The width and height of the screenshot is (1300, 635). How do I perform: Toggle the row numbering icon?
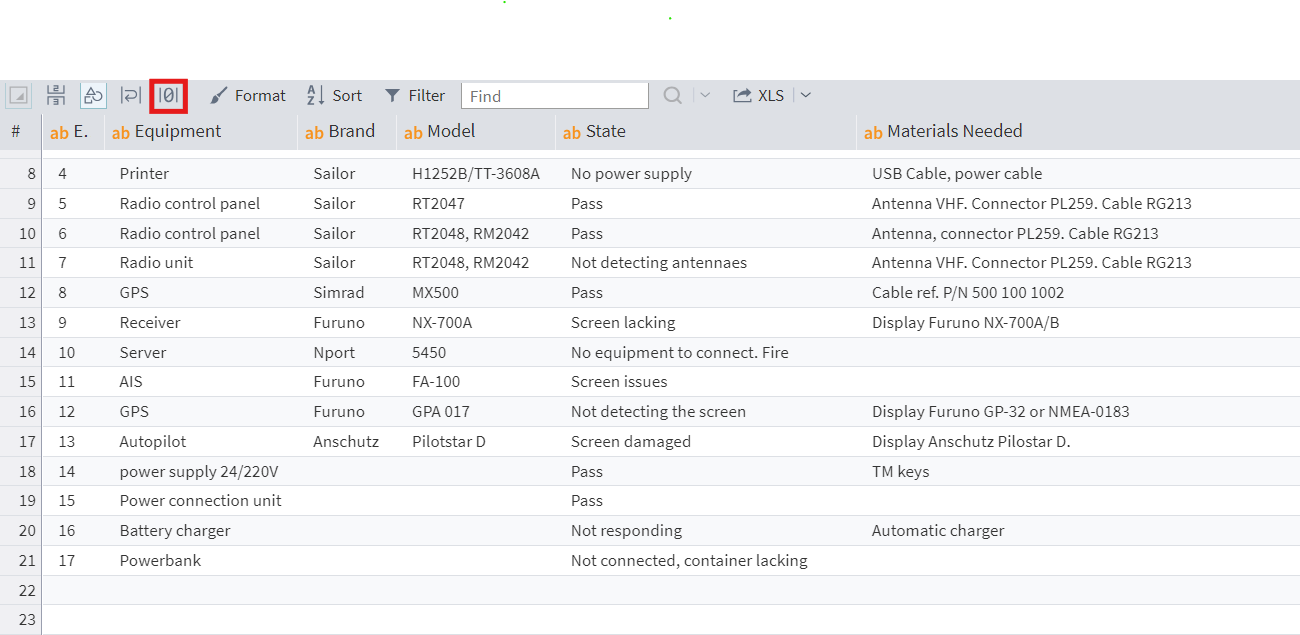(x=56, y=96)
